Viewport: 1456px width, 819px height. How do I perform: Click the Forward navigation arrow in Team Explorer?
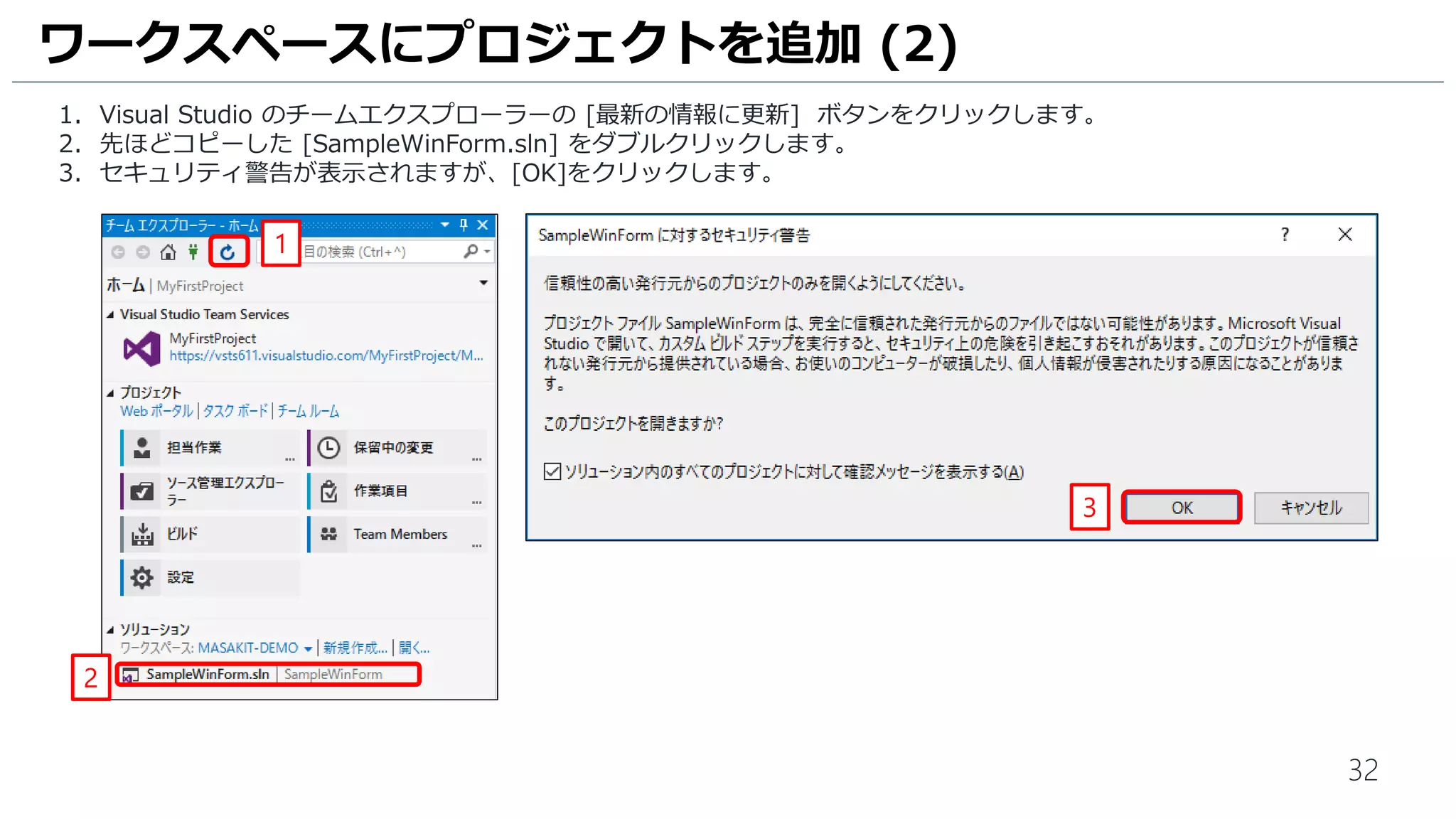pos(143,252)
